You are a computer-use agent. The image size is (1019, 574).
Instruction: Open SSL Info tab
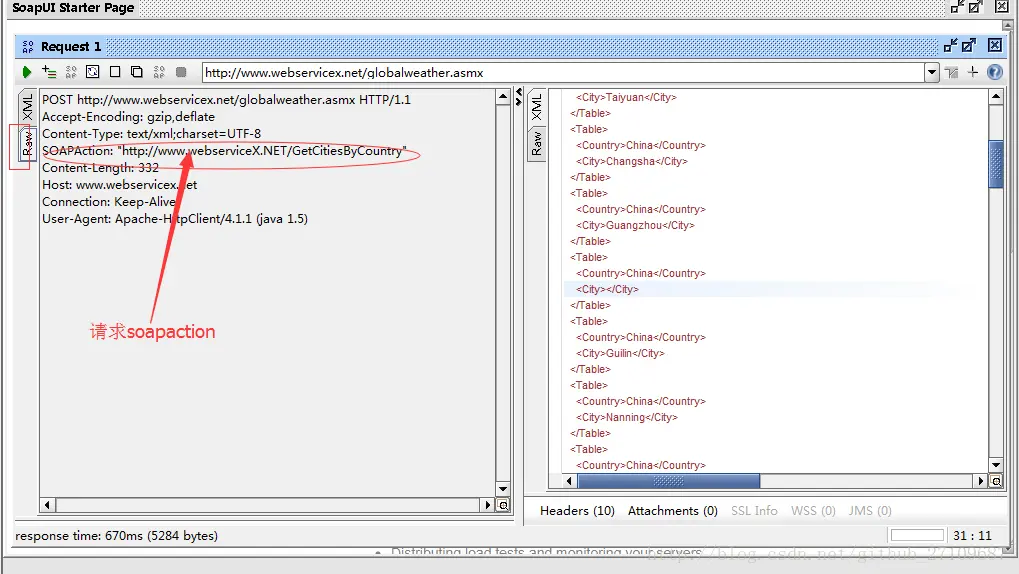pyautogui.click(x=754, y=511)
